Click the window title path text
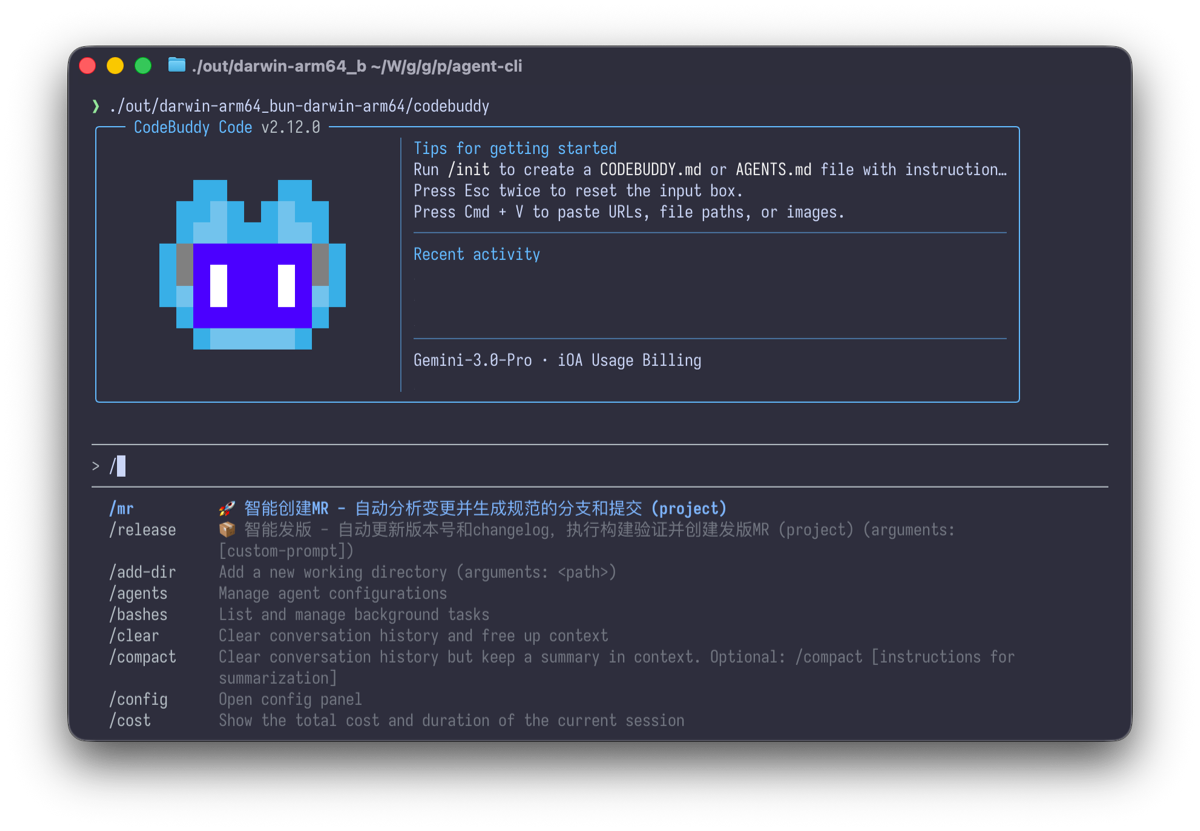 tap(357, 66)
